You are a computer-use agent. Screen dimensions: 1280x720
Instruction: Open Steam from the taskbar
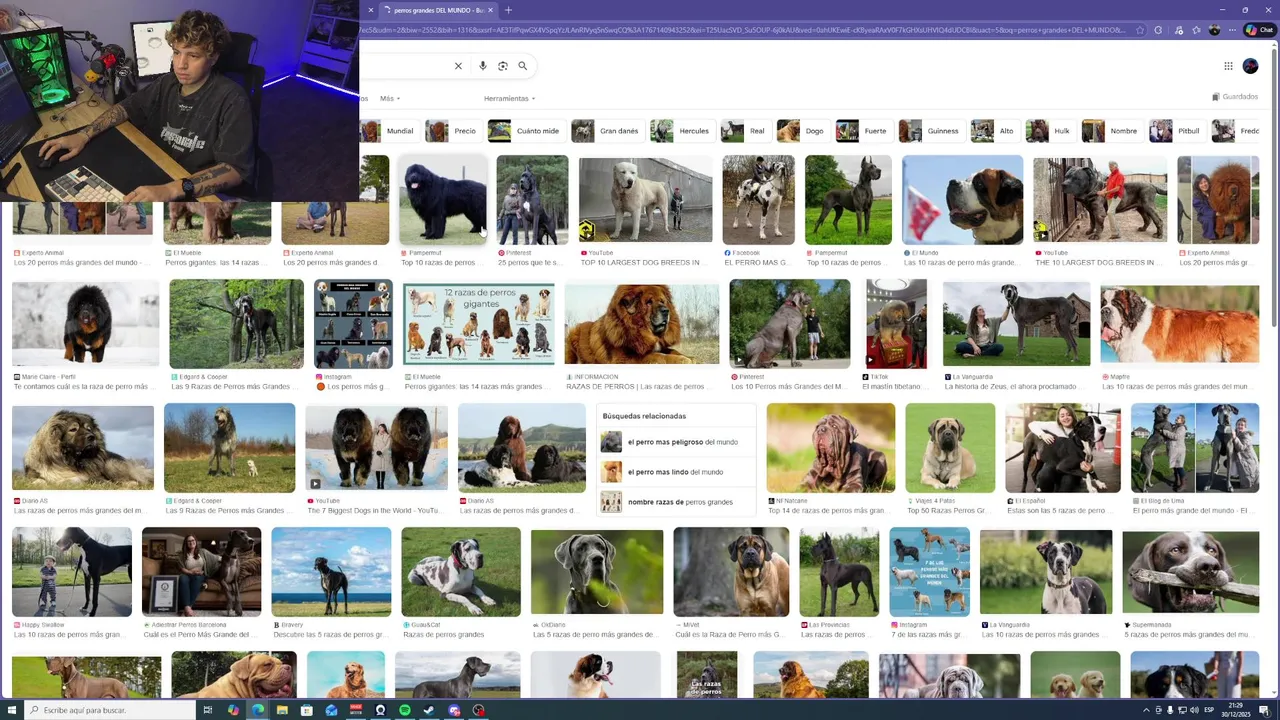[429, 710]
